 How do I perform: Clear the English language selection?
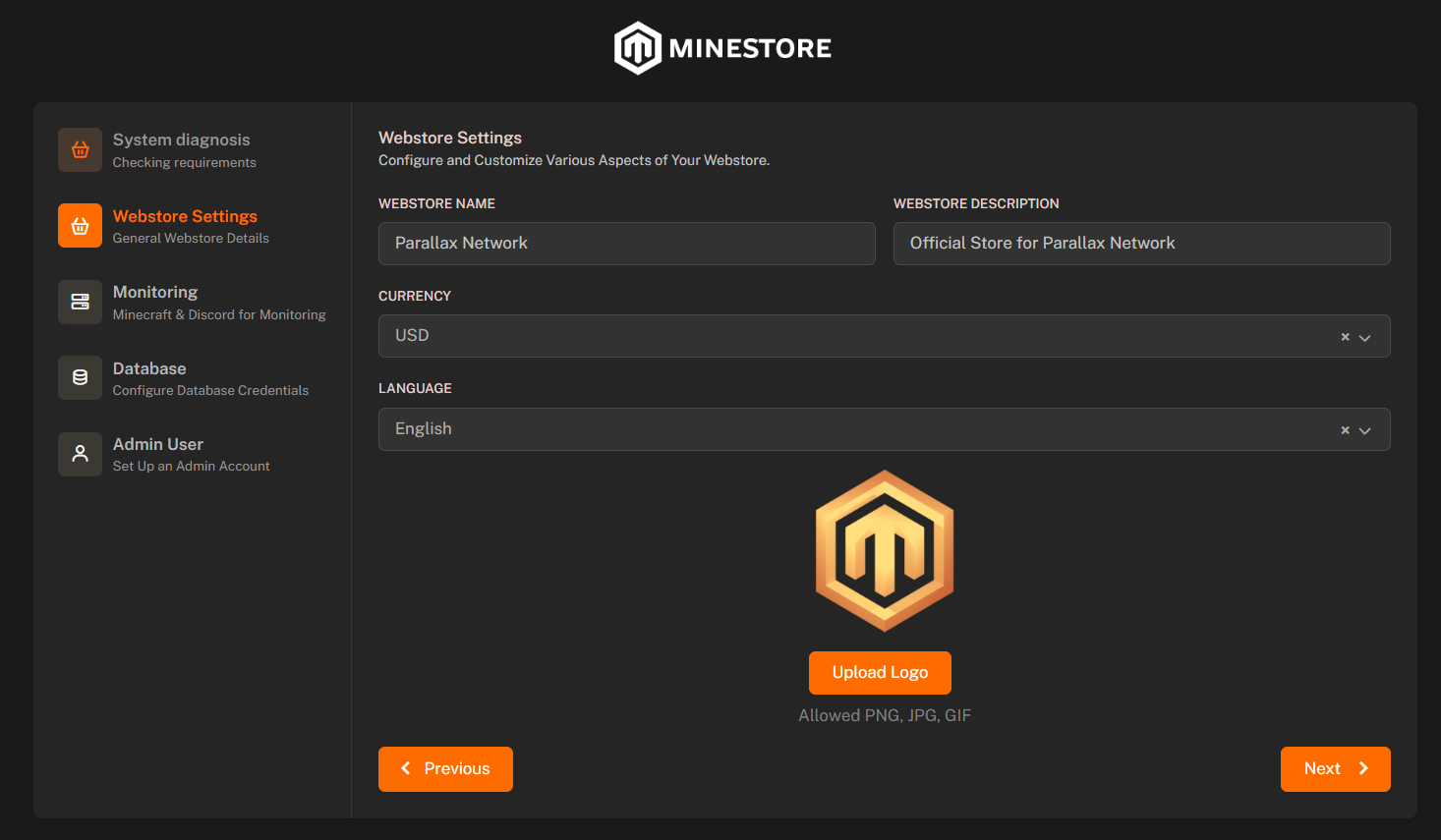click(1344, 429)
